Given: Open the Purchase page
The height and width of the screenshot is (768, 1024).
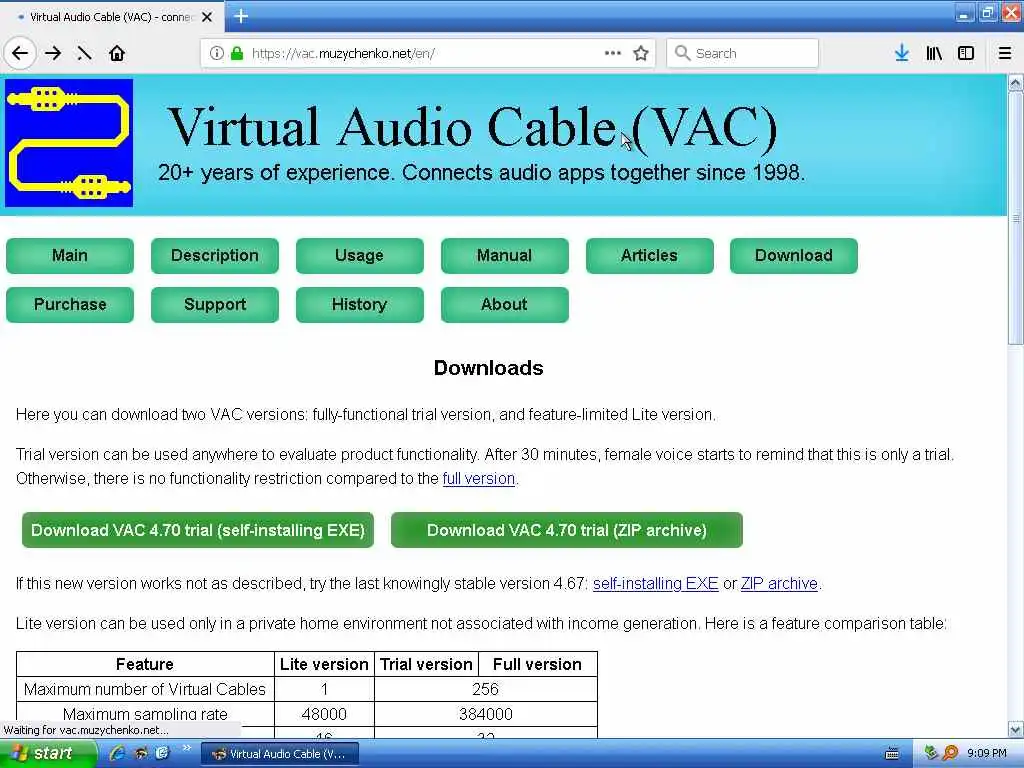Looking at the screenshot, I should coord(70,304).
